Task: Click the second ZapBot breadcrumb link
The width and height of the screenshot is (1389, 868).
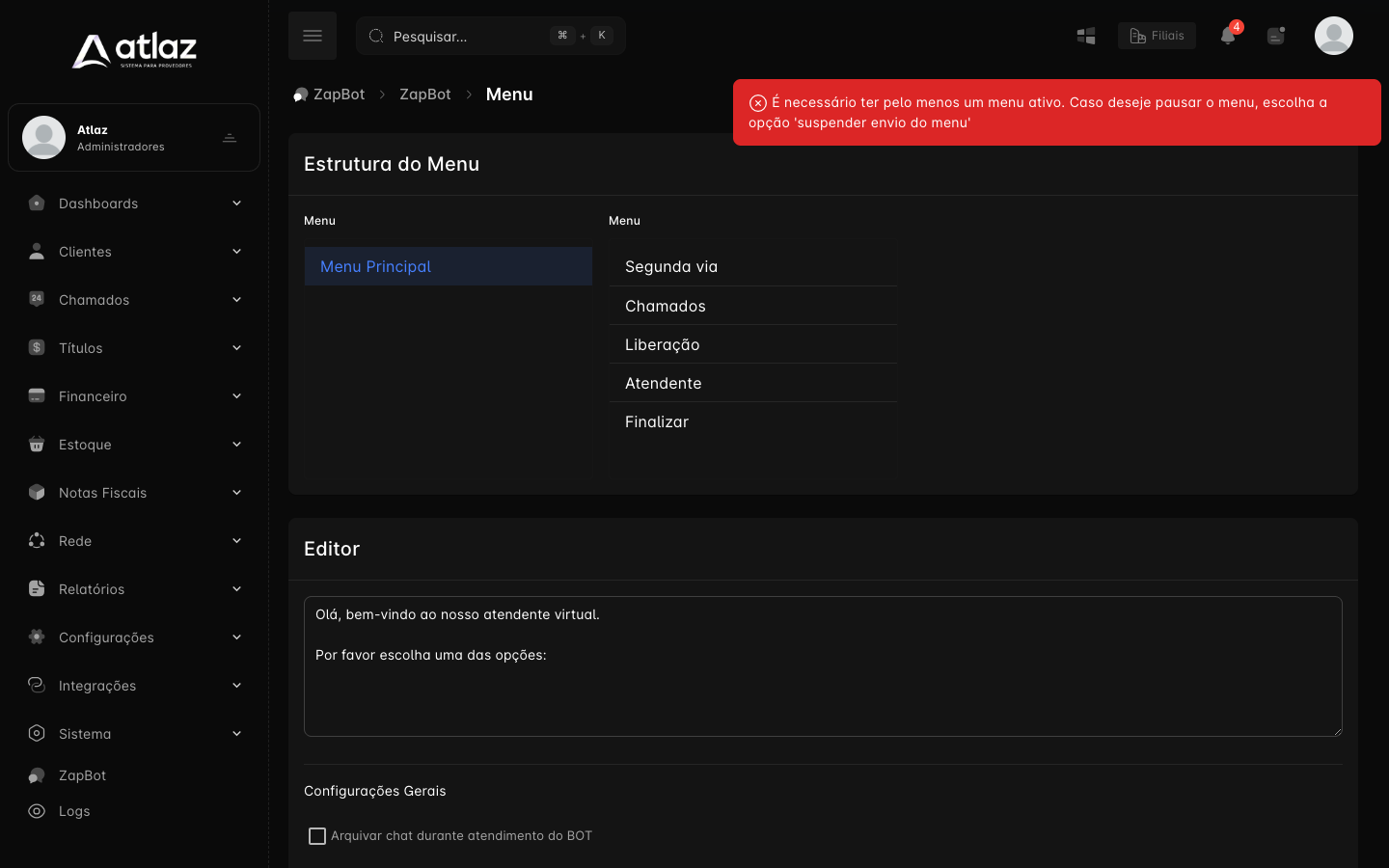Action: pos(425,95)
